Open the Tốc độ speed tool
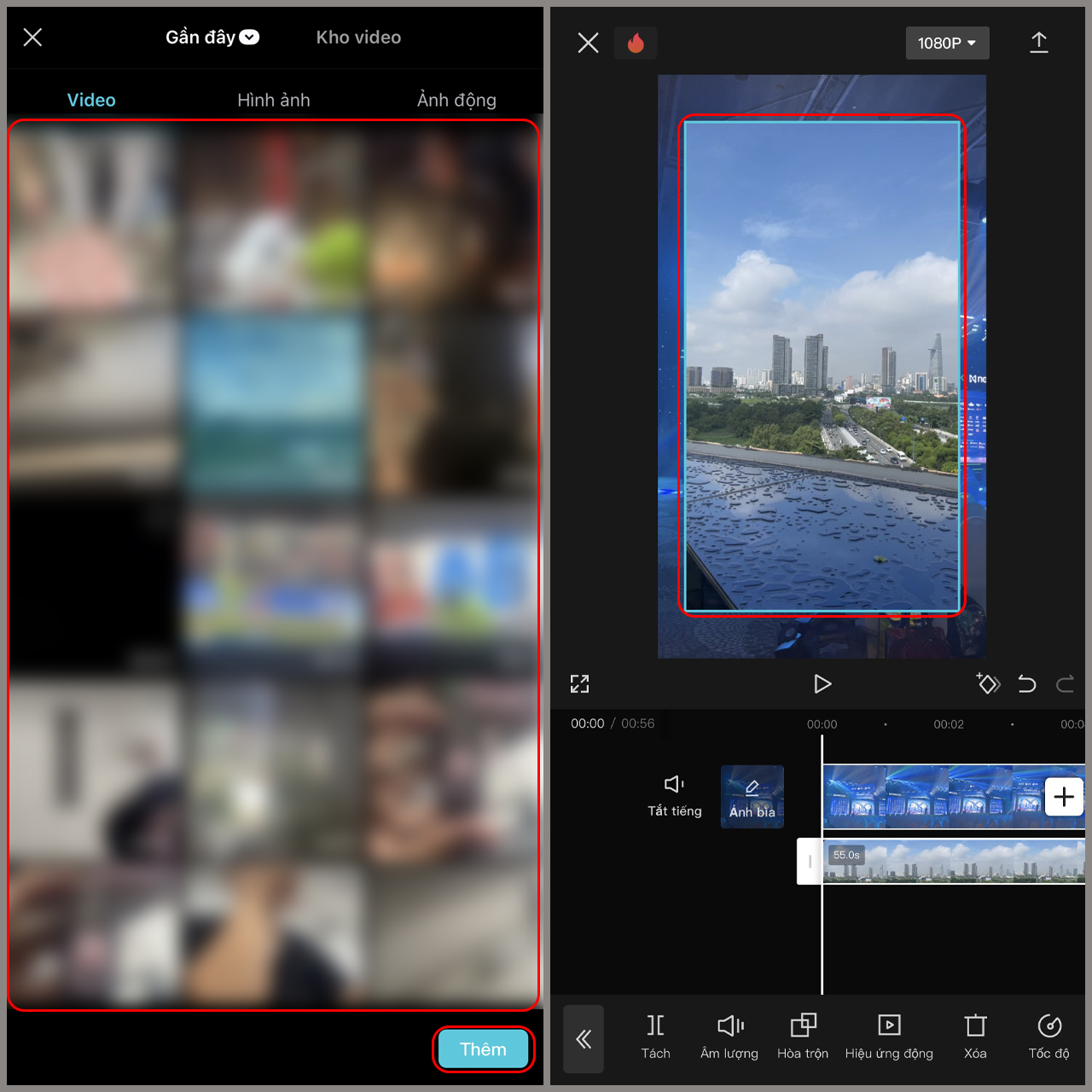This screenshot has width=1092, height=1092. (1048, 1037)
